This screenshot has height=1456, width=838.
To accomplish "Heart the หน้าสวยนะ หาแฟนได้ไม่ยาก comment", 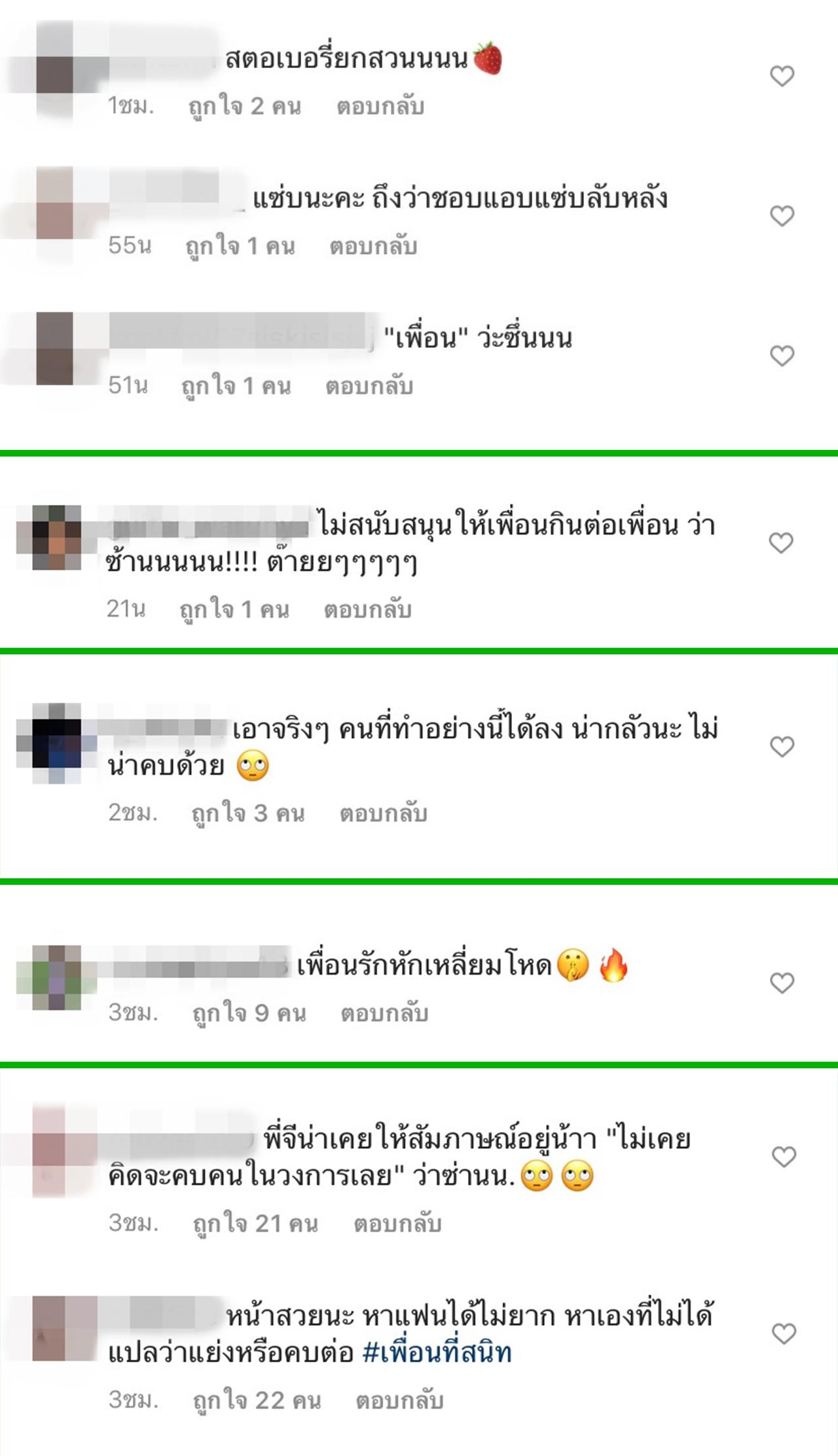I will (784, 1334).
